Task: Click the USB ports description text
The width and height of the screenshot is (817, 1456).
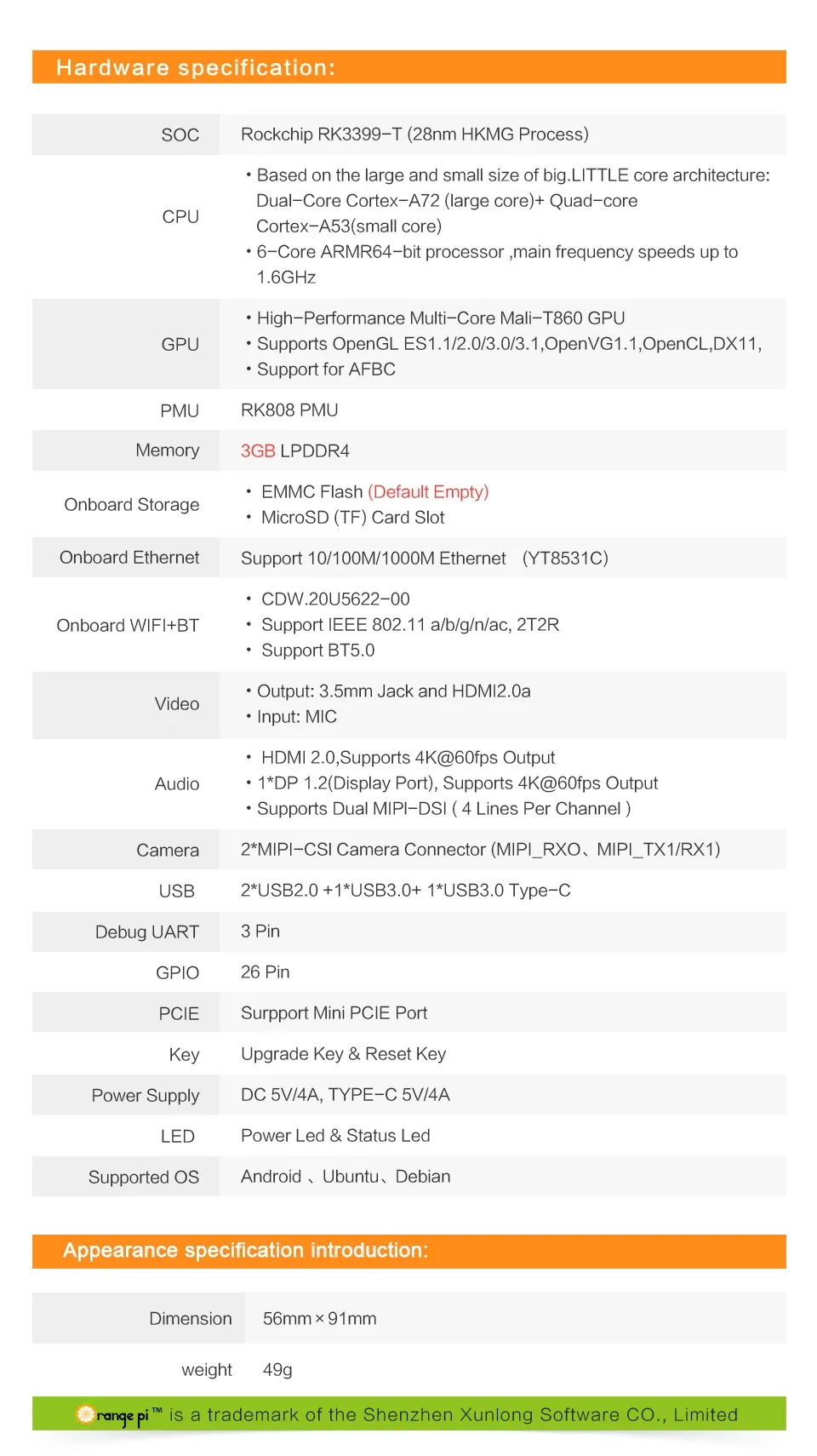Action: click(x=405, y=891)
